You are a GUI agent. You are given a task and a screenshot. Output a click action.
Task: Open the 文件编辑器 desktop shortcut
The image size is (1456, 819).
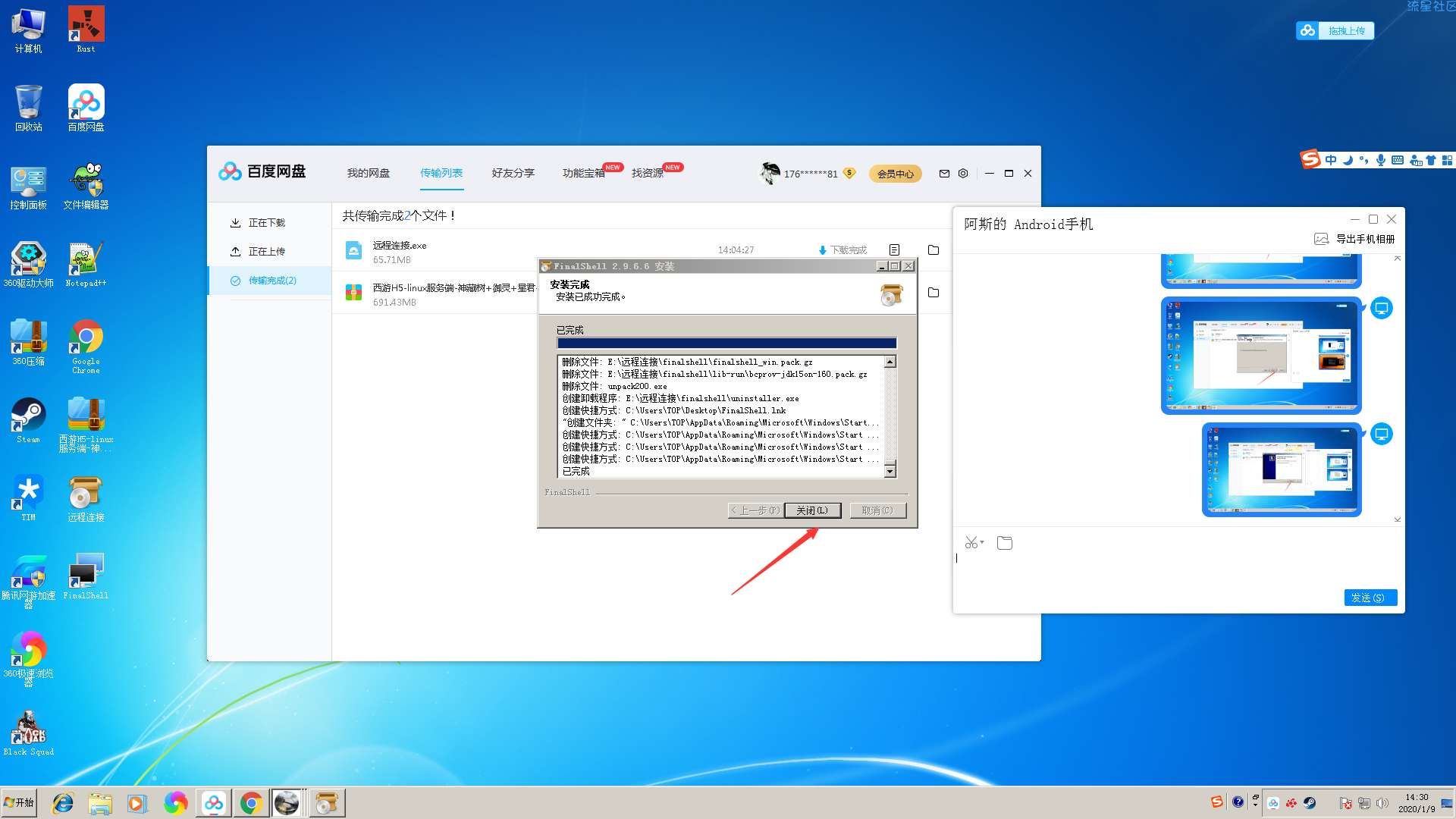tap(86, 187)
